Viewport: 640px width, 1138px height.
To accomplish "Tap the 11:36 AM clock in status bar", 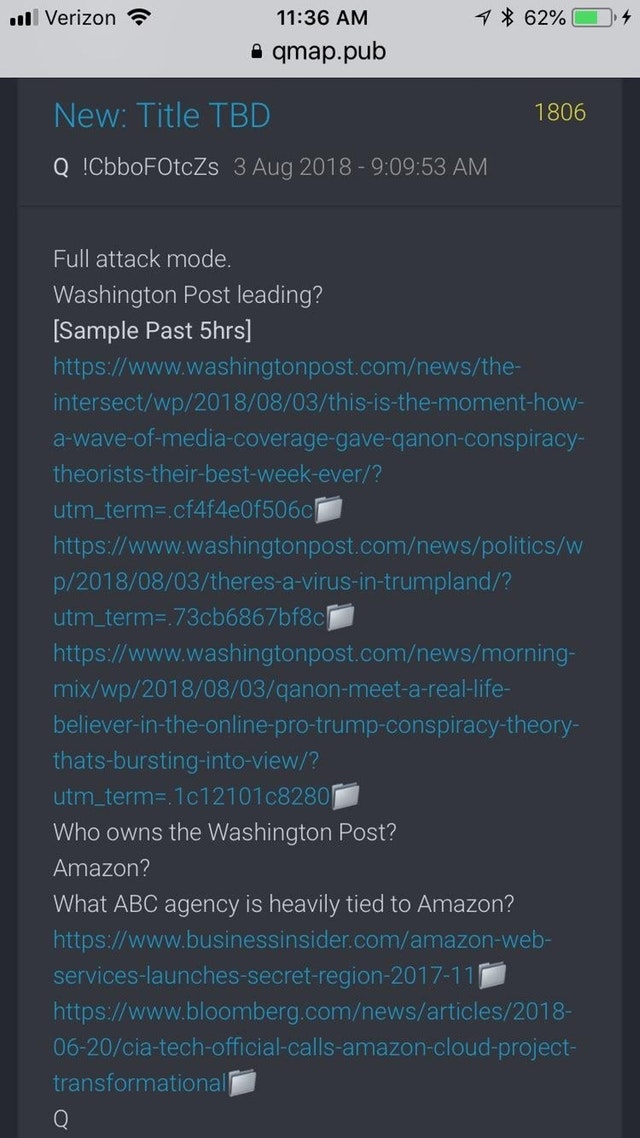I will tap(322, 17).
